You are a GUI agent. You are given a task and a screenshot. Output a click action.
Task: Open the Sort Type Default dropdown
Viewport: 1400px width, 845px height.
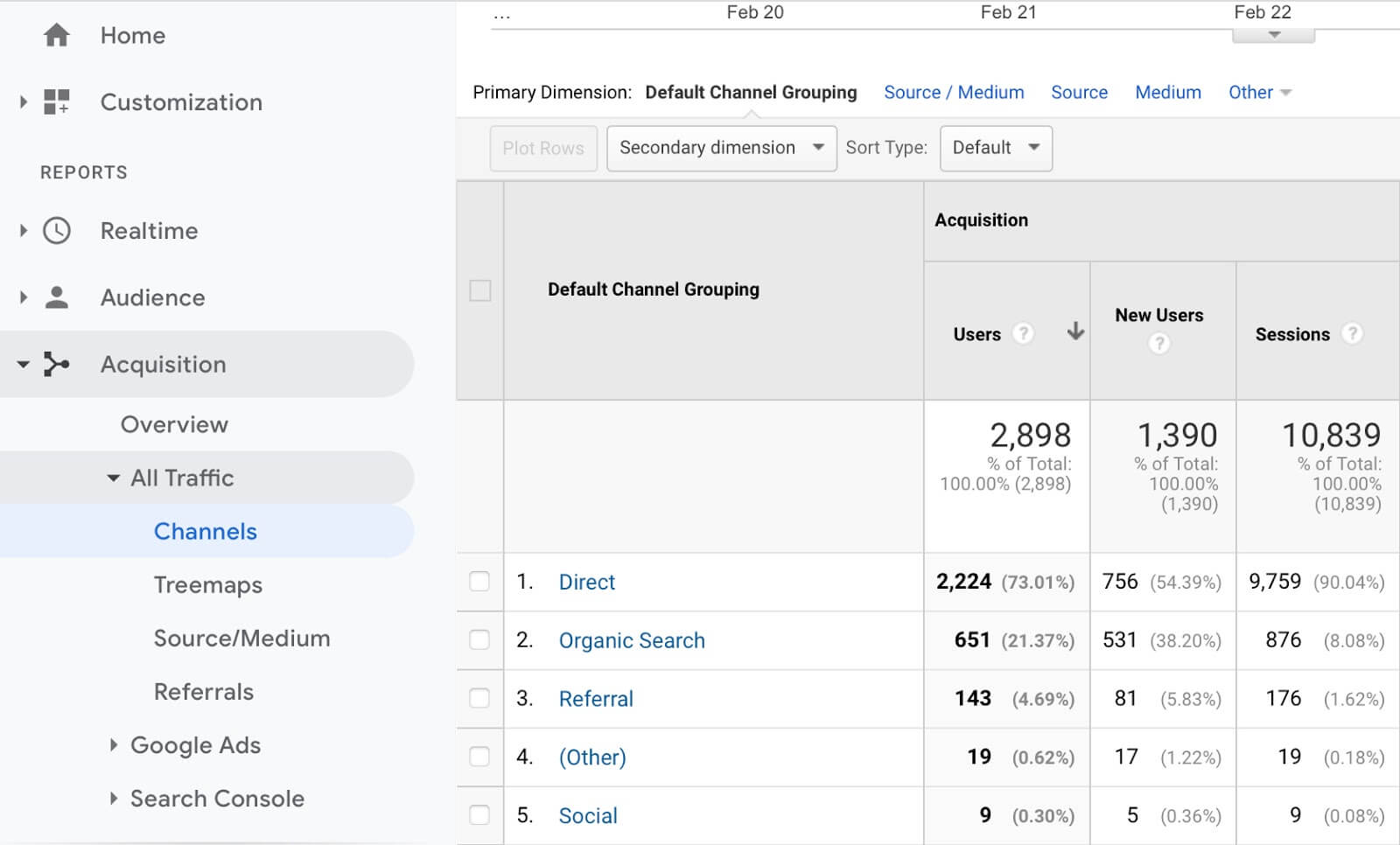pyautogui.click(x=995, y=148)
